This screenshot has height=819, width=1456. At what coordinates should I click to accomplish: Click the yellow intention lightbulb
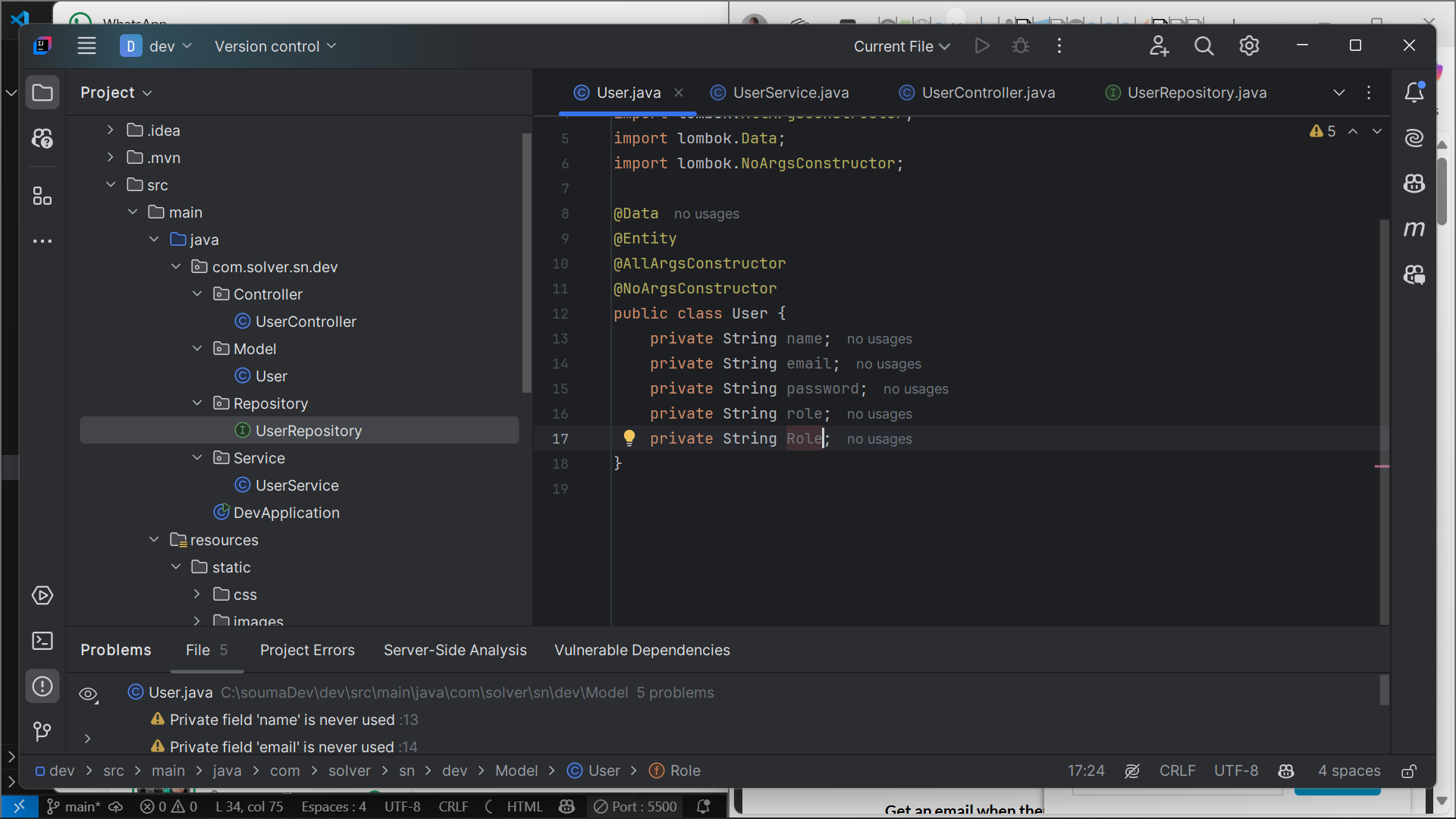(x=629, y=438)
